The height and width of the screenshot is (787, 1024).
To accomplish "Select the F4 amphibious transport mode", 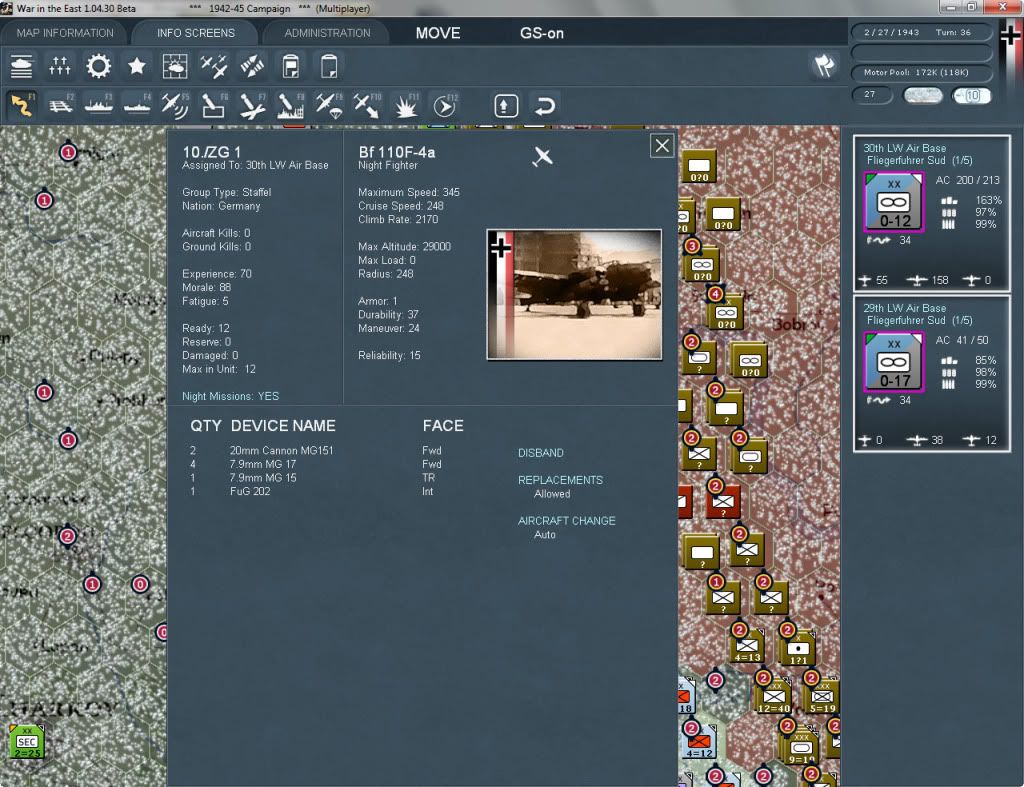I will pyautogui.click(x=137, y=105).
